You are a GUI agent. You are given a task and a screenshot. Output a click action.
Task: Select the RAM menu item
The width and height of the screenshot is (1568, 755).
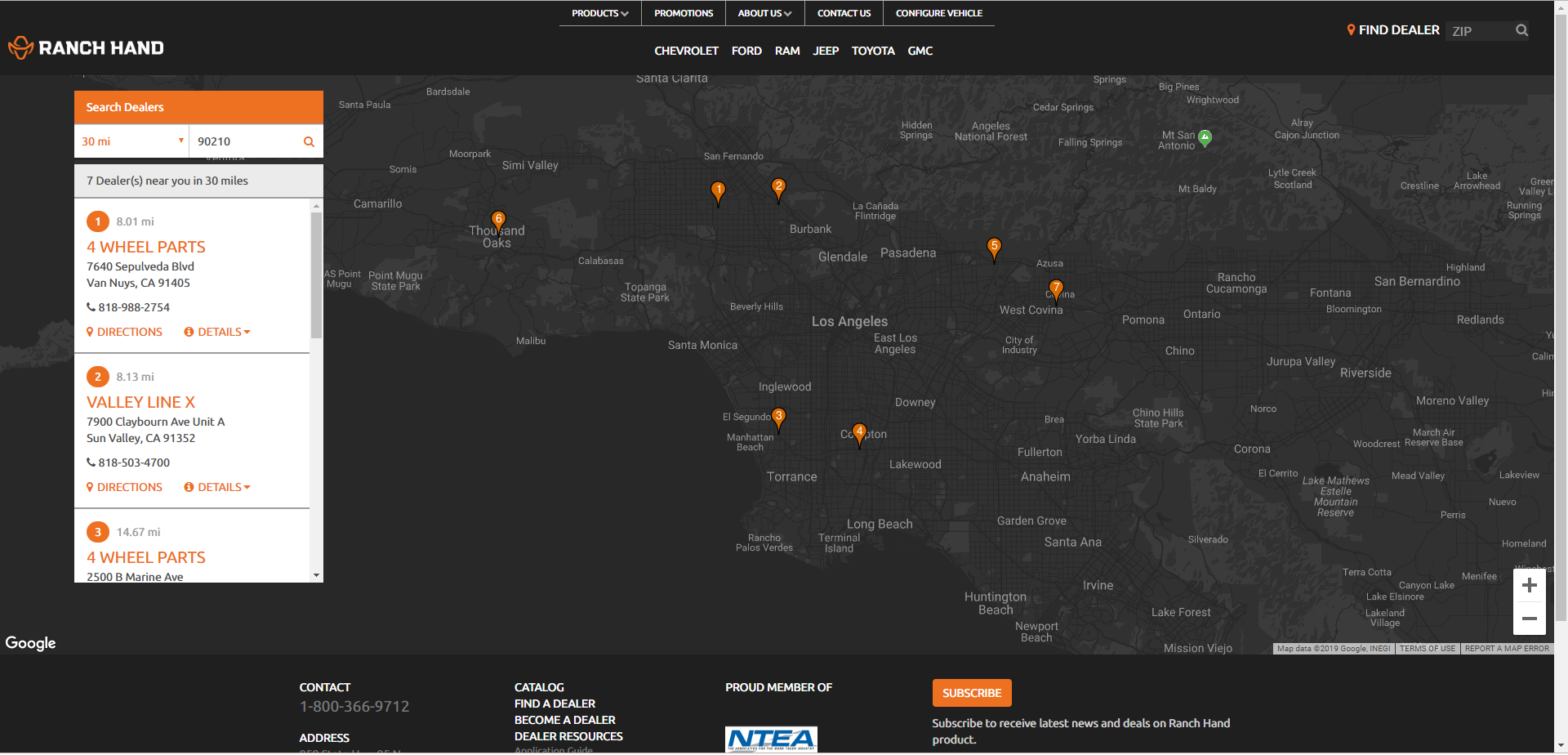coord(787,51)
